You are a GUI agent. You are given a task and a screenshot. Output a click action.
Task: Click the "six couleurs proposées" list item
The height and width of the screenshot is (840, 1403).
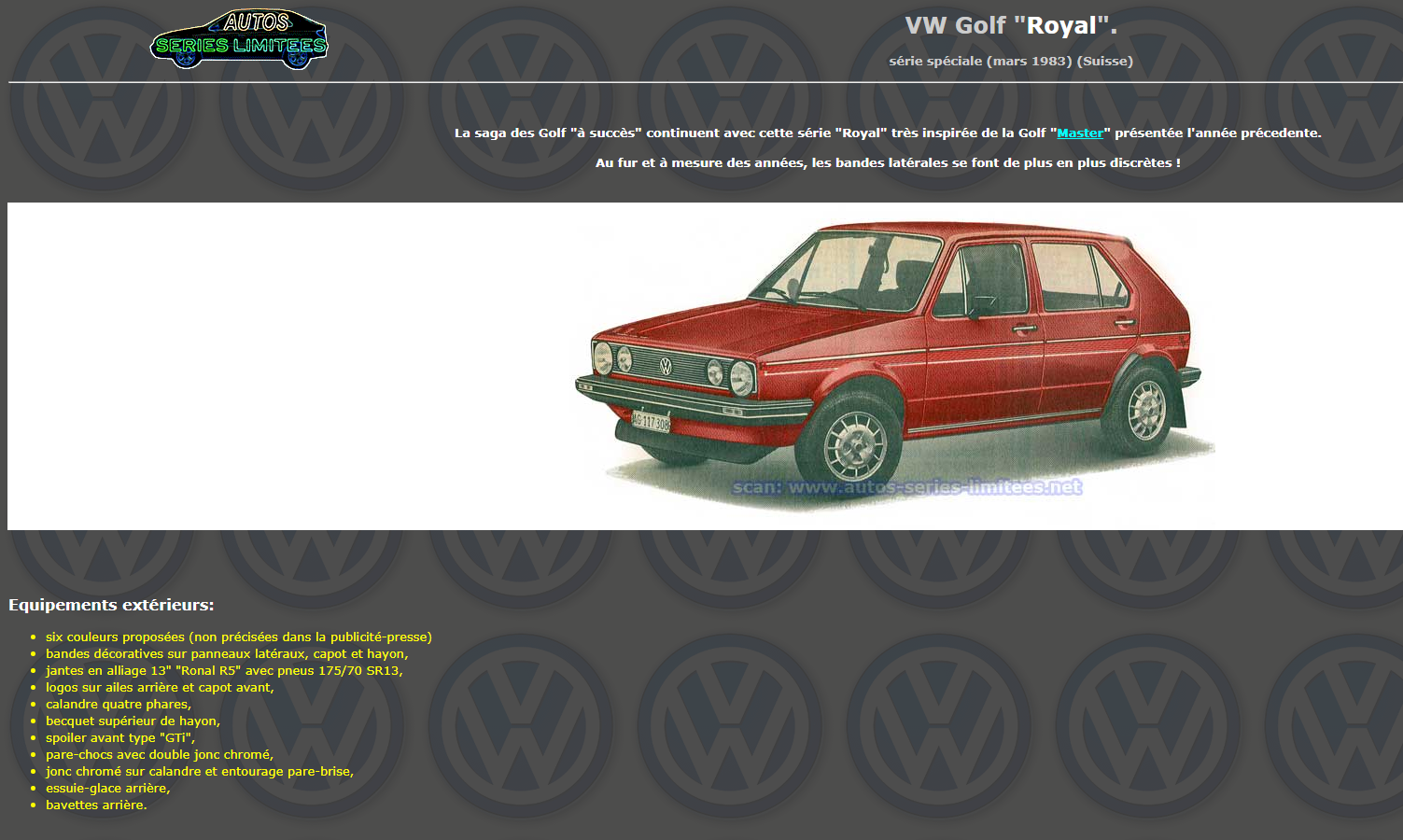238,637
